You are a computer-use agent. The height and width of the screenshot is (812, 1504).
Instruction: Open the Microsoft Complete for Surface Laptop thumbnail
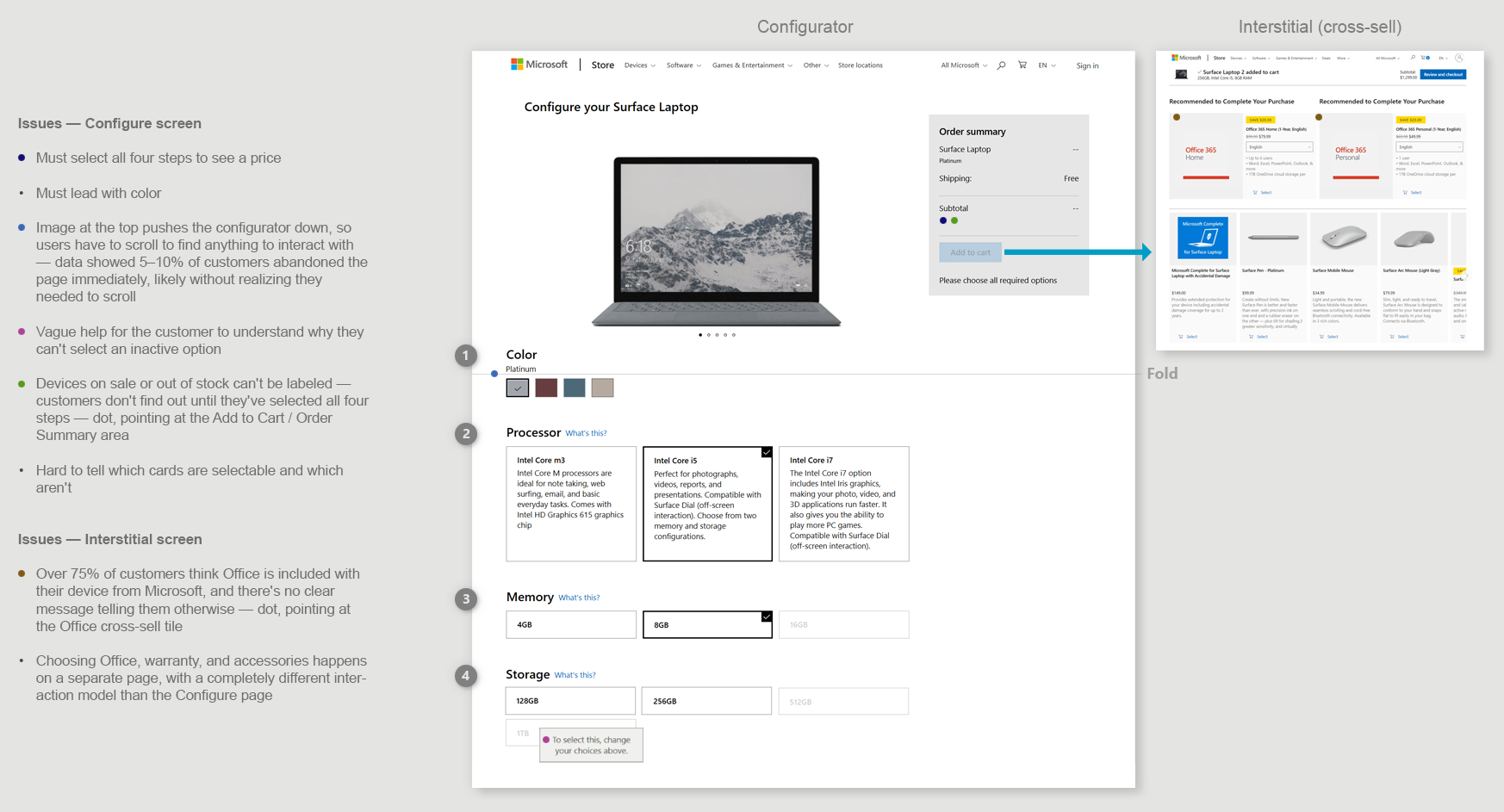point(1203,238)
